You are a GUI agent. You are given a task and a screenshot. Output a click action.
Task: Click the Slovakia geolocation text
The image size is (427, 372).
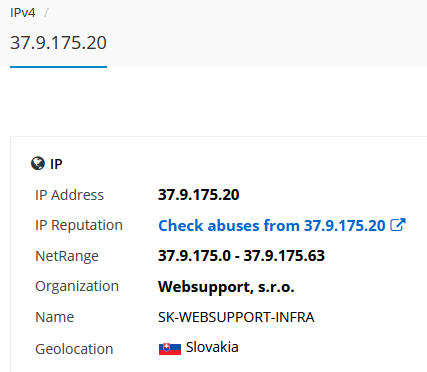point(212,347)
